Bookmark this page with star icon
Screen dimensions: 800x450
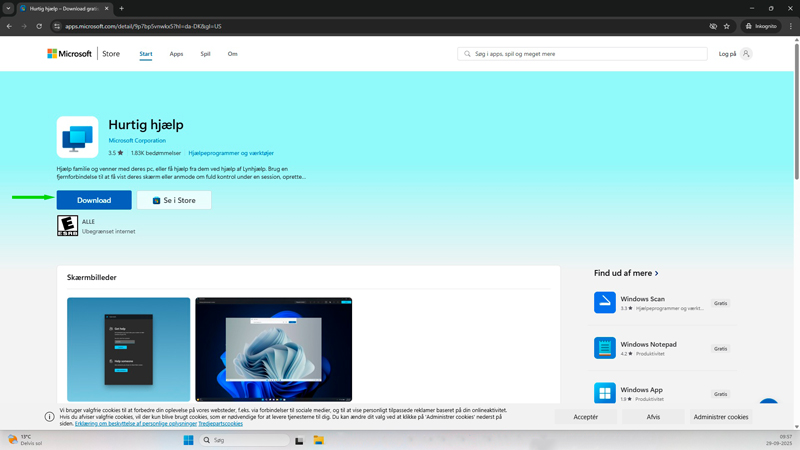point(727,26)
